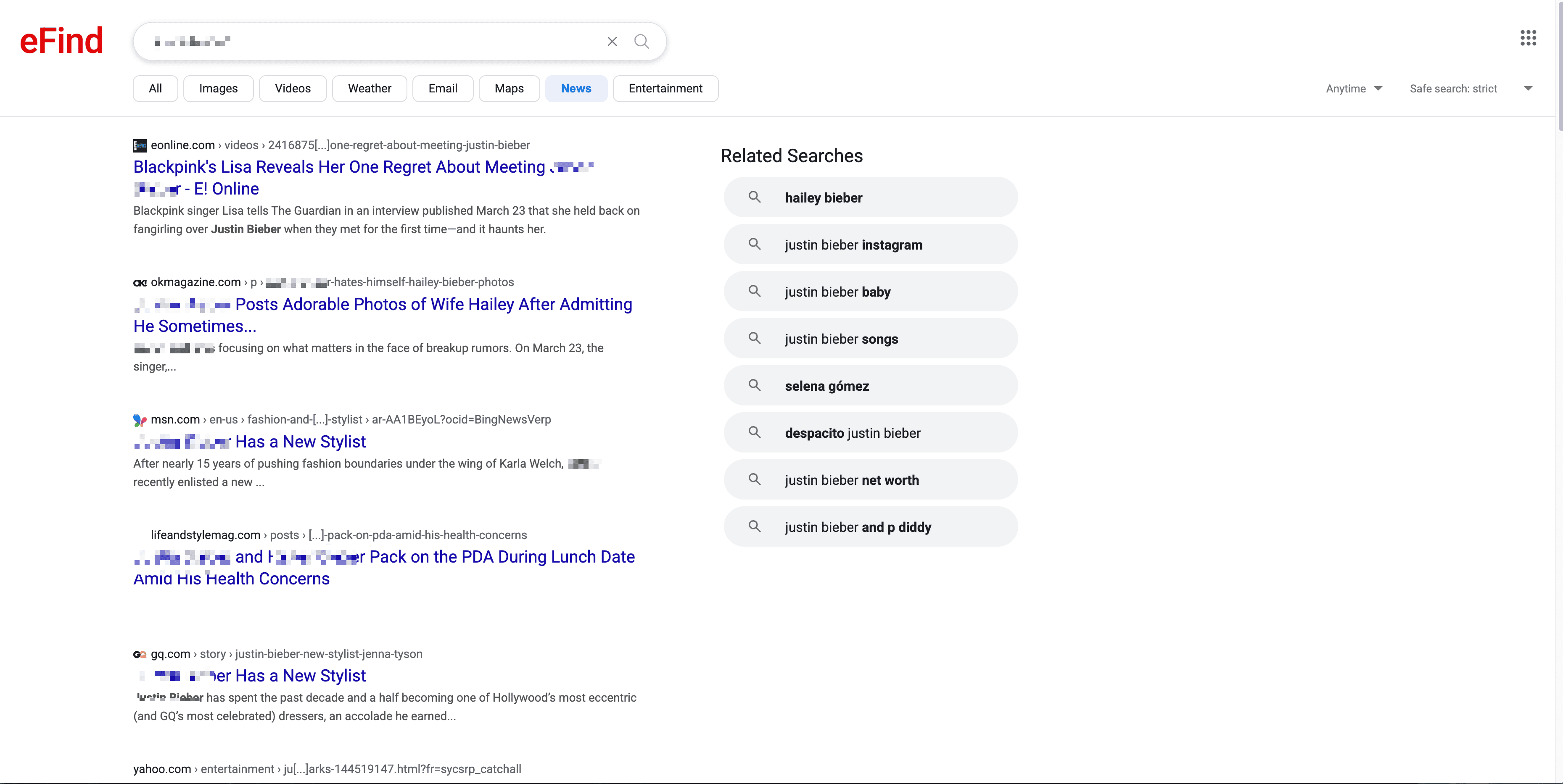
Task: Click the magnifier search icon in search bar
Action: [x=641, y=41]
